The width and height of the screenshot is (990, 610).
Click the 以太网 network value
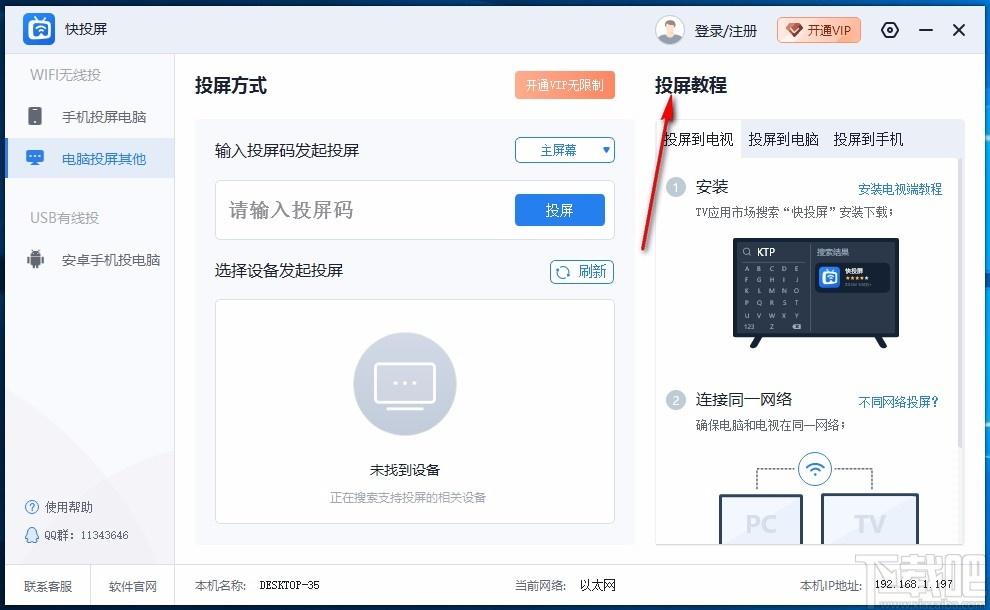pyautogui.click(x=597, y=585)
